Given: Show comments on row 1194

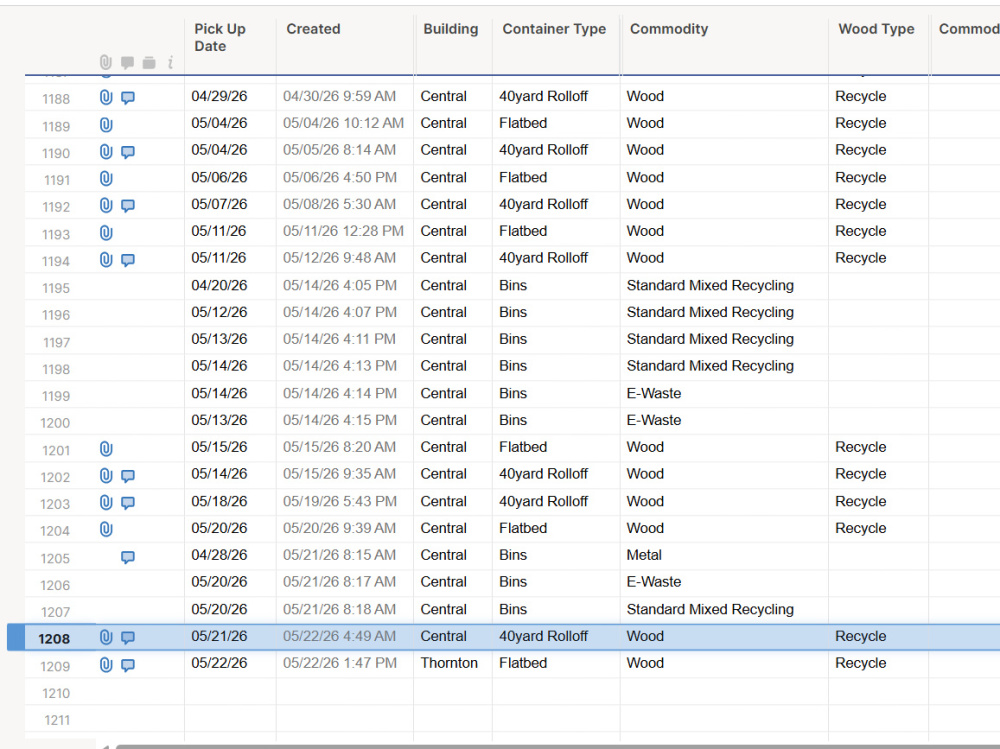Looking at the screenshot, I should click(x=128, y=260).
